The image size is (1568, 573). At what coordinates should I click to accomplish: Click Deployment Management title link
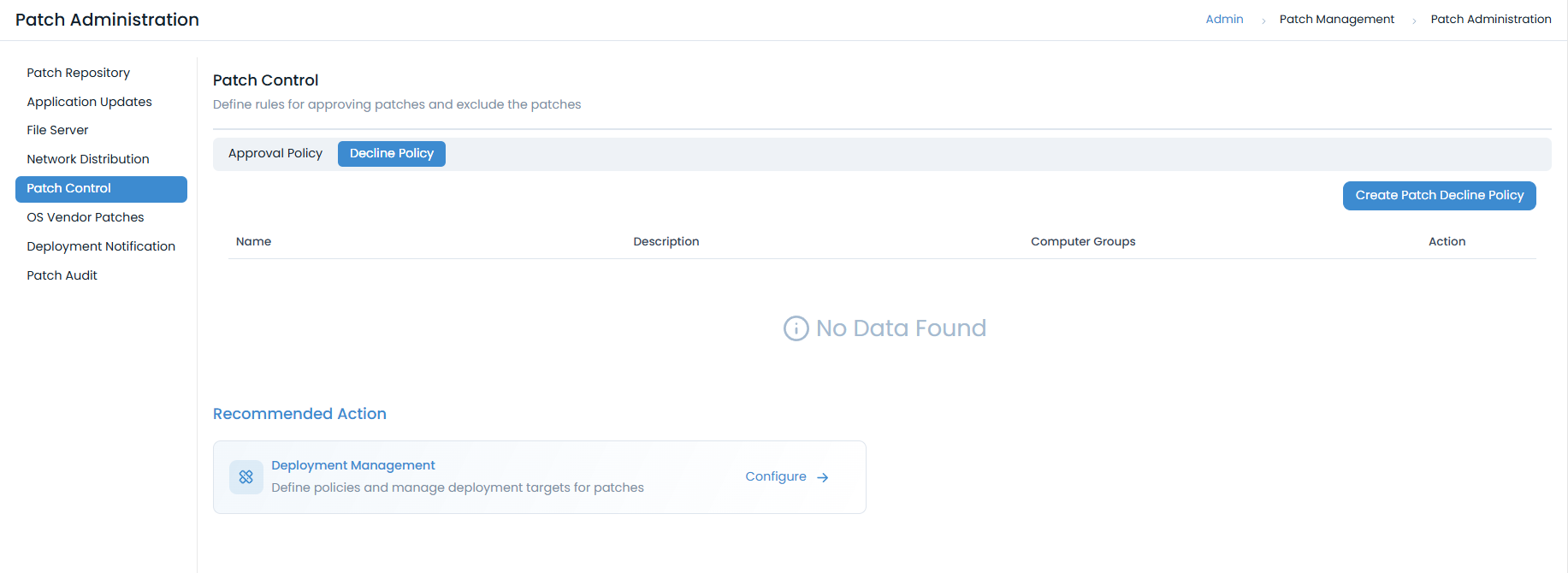pos(352,465)
